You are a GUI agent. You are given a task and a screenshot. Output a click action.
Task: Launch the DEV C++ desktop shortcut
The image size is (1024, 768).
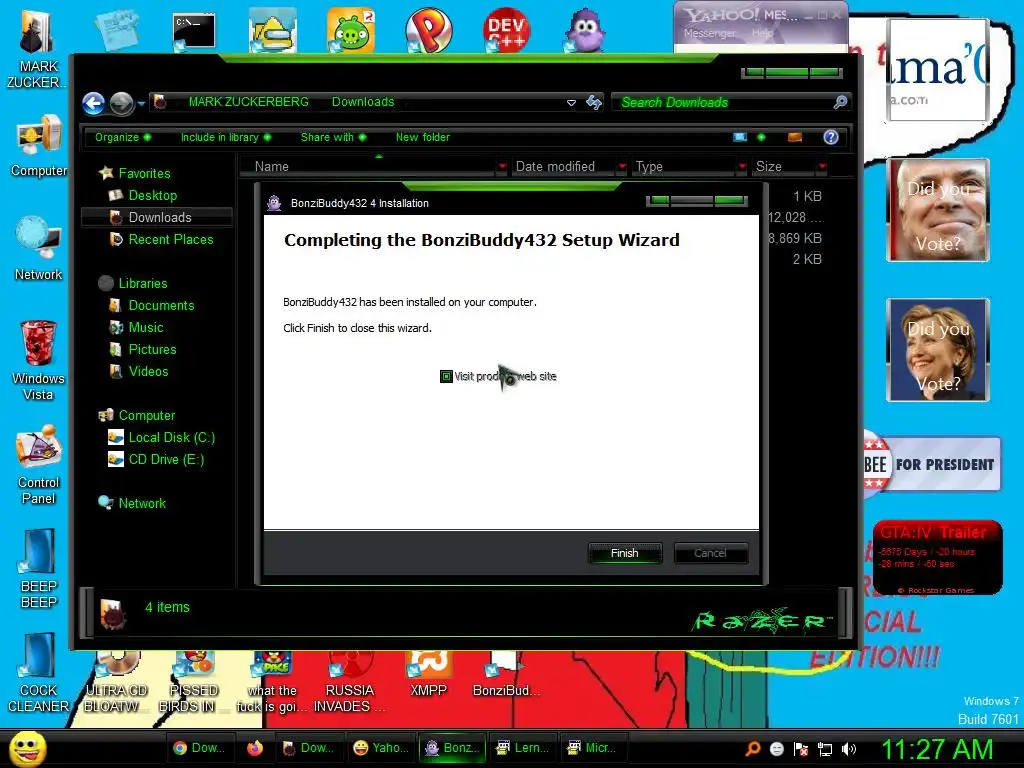(506, 30)
